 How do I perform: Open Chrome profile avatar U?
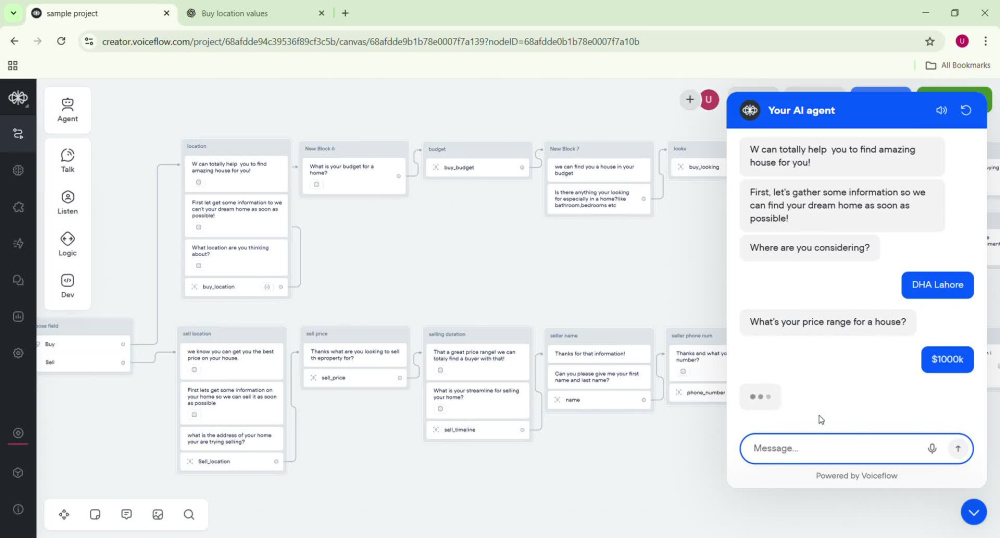[x=962, y=41]
